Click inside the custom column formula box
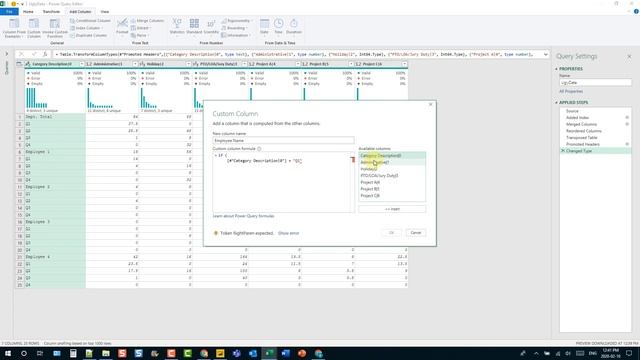 [x=284, y=182]
